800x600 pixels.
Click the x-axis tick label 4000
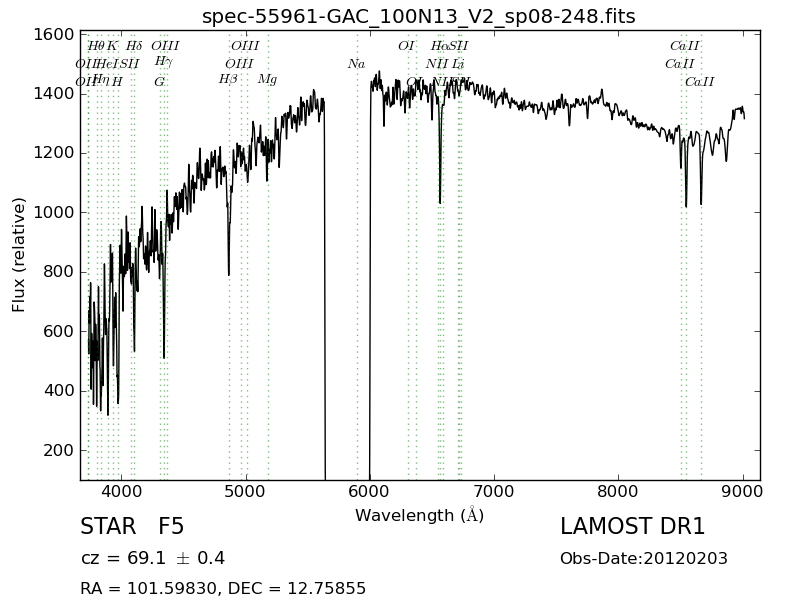(x=121, y=492)
